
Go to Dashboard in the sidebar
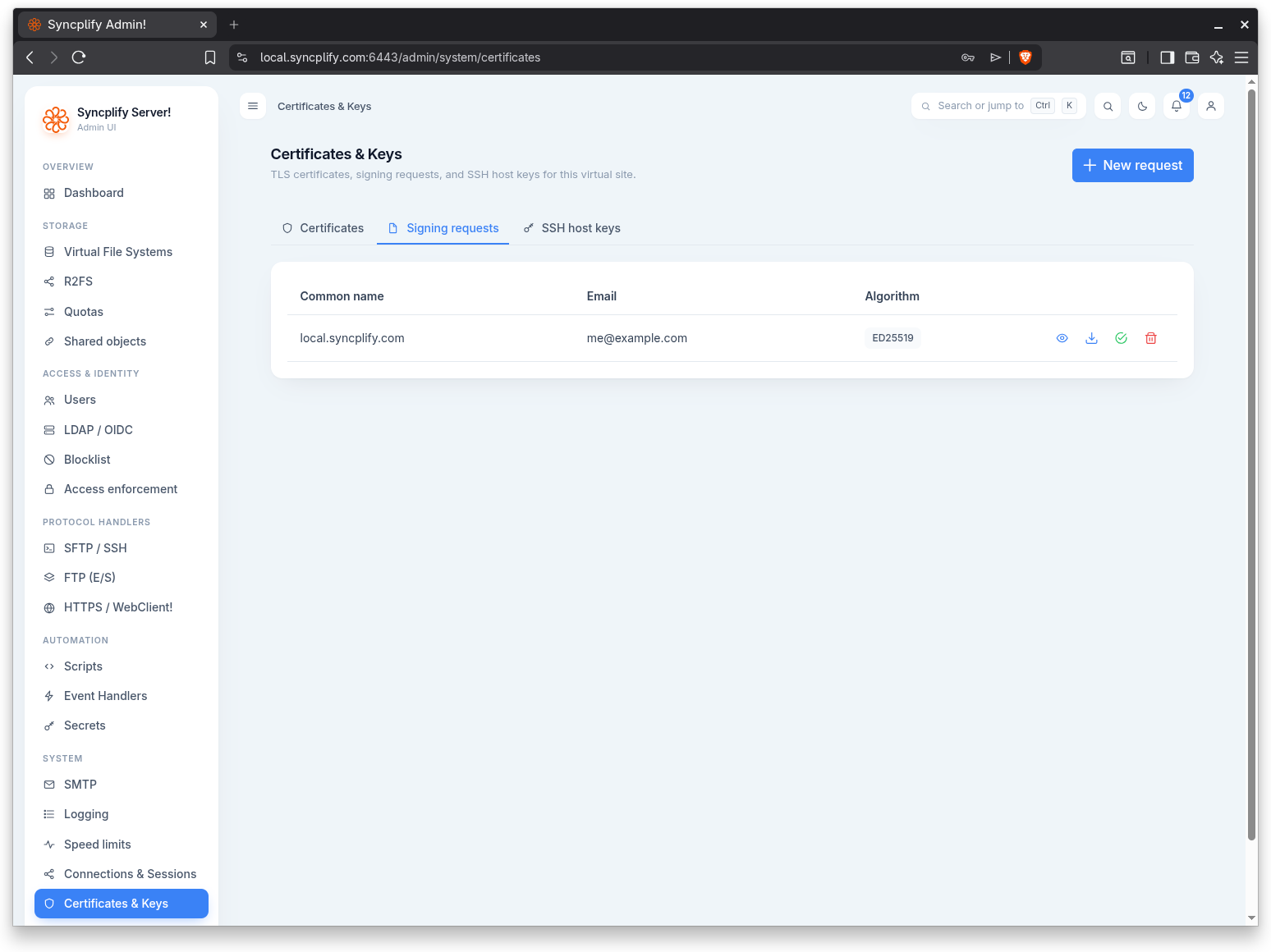click(122, 193)
